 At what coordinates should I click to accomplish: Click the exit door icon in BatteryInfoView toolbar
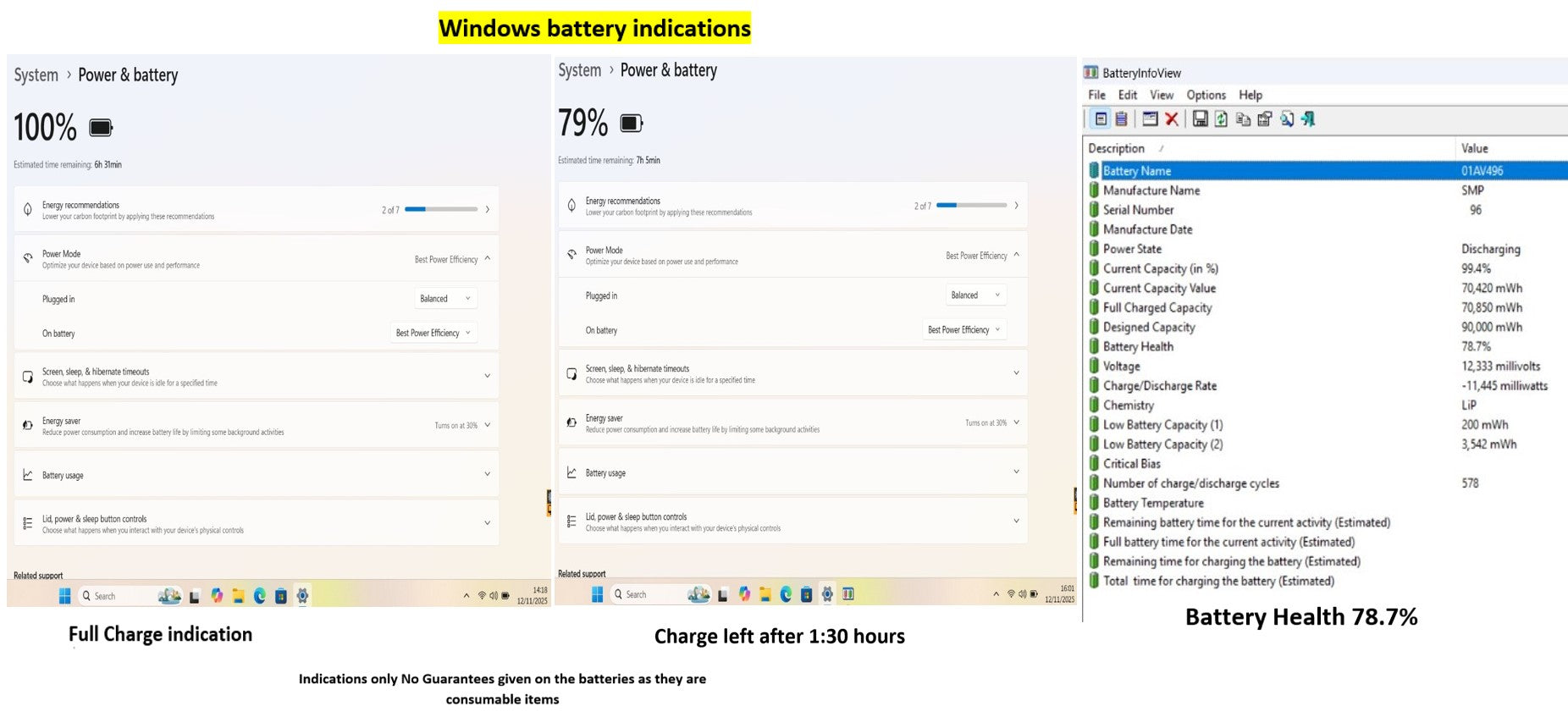click(1308, 119)
